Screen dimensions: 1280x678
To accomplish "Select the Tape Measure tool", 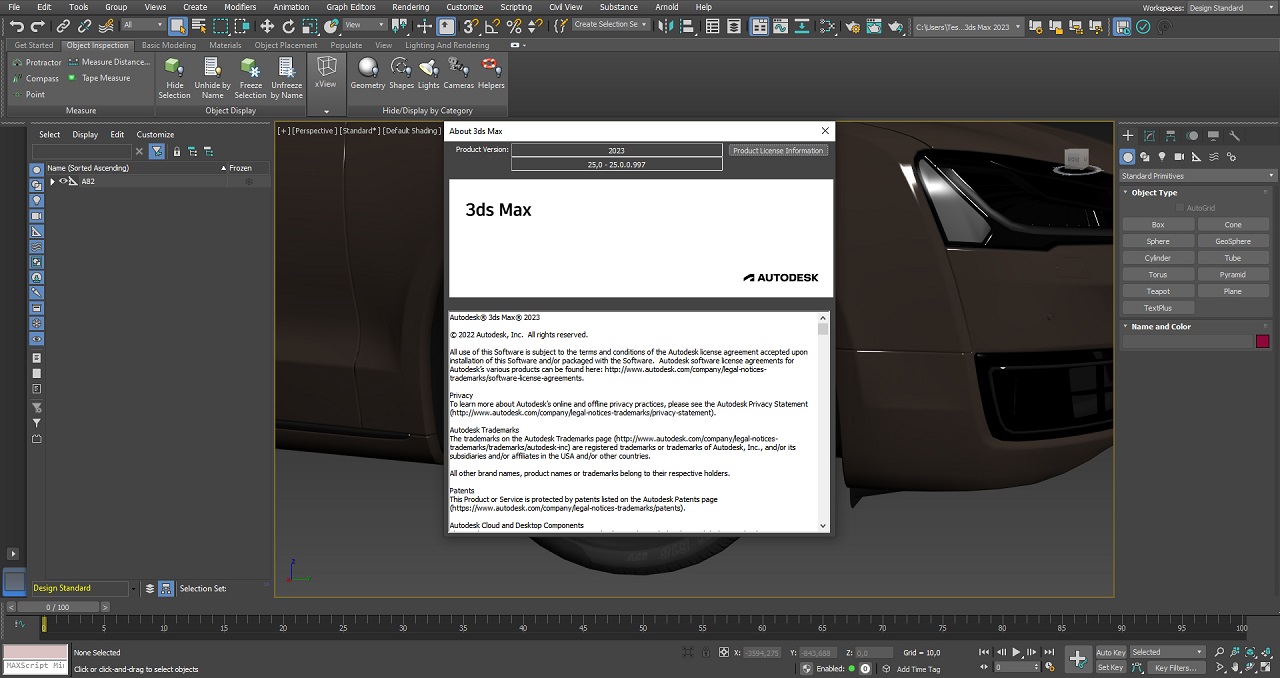I will click(x=105, y=78).
